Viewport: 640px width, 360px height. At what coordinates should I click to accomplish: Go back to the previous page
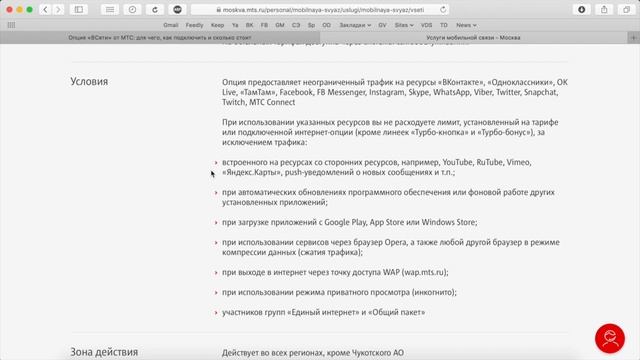[x=45, y=9]
